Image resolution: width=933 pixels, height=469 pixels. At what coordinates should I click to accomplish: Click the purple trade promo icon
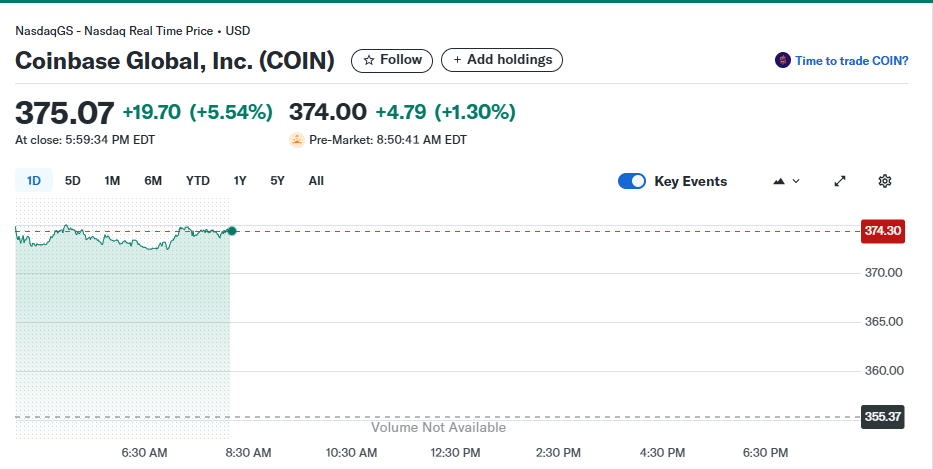(x=782, y=60)
